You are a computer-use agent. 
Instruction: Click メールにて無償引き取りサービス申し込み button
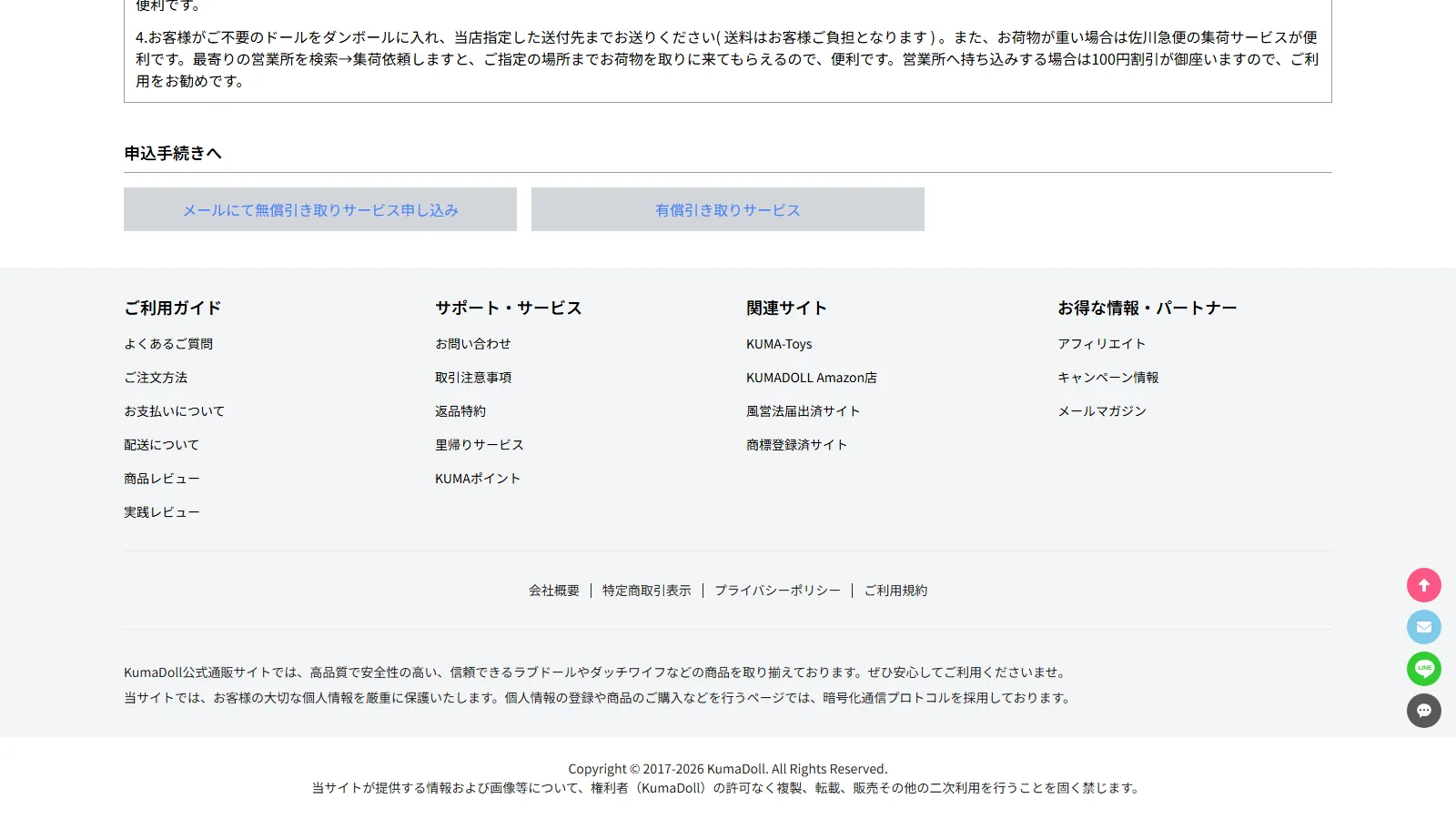pos(320,209)
